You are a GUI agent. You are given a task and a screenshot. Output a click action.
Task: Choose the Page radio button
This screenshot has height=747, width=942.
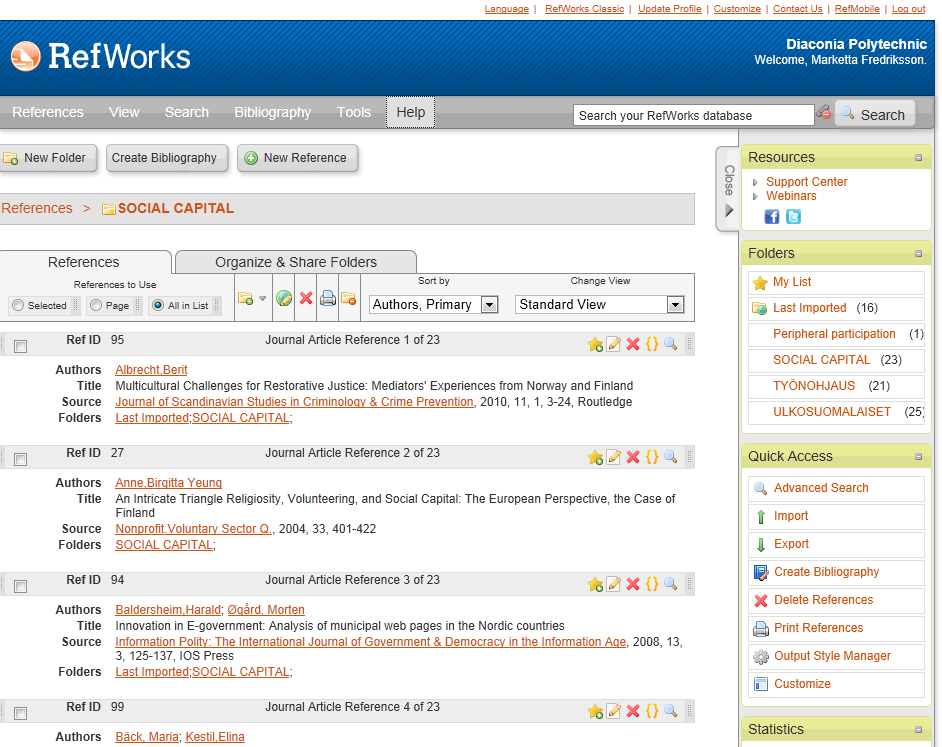pyautogui.click(x=96, y=305)
